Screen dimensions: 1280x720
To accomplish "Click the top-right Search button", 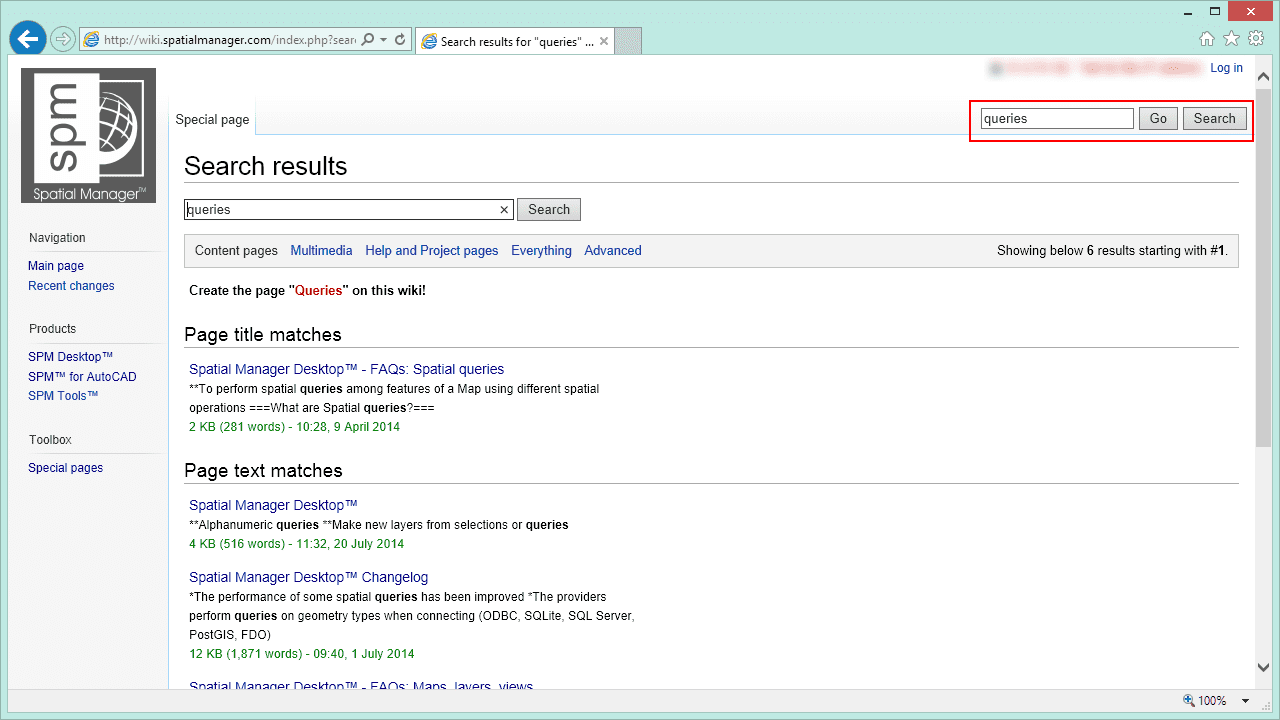I will [x=1215, y=118].
